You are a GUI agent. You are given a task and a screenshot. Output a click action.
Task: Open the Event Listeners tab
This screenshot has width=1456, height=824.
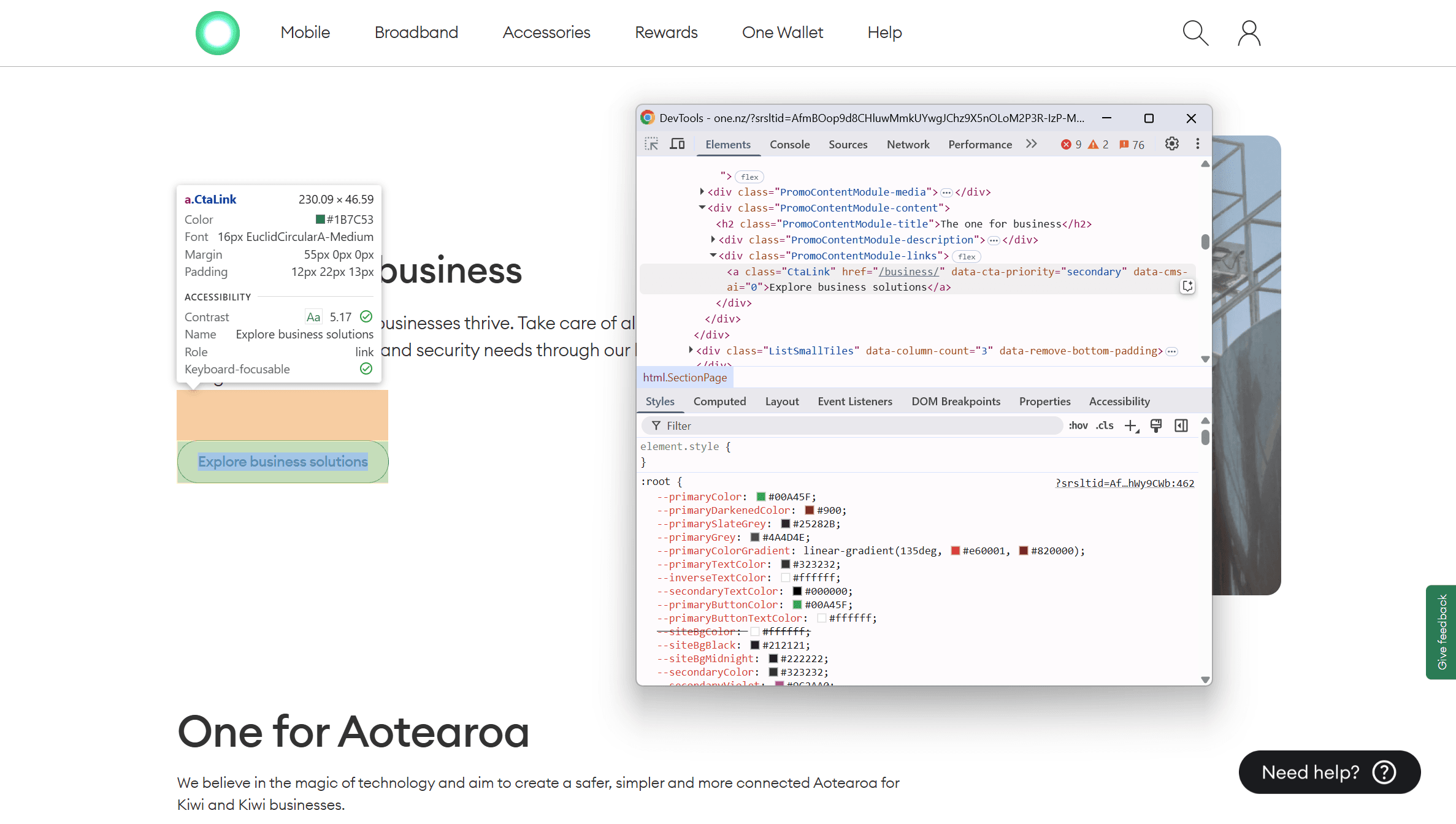[x=855, y=402]
